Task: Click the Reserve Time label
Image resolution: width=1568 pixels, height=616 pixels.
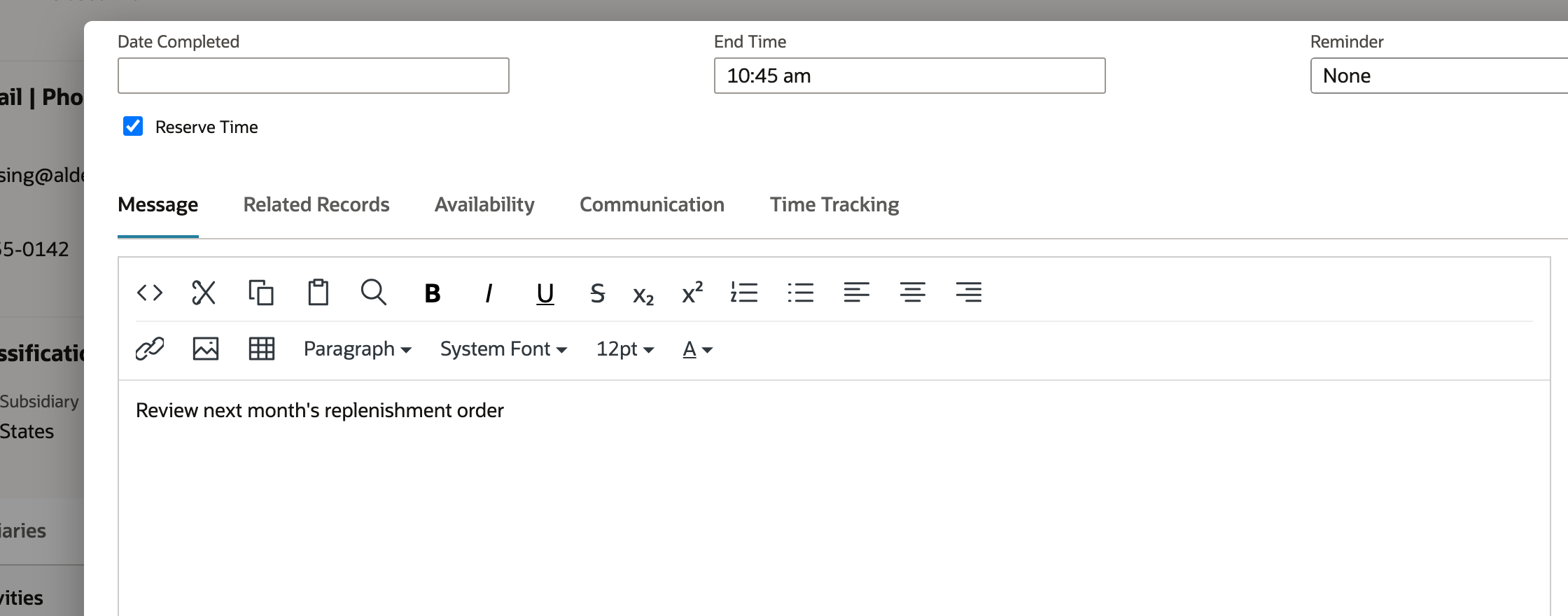Action: 206,127
